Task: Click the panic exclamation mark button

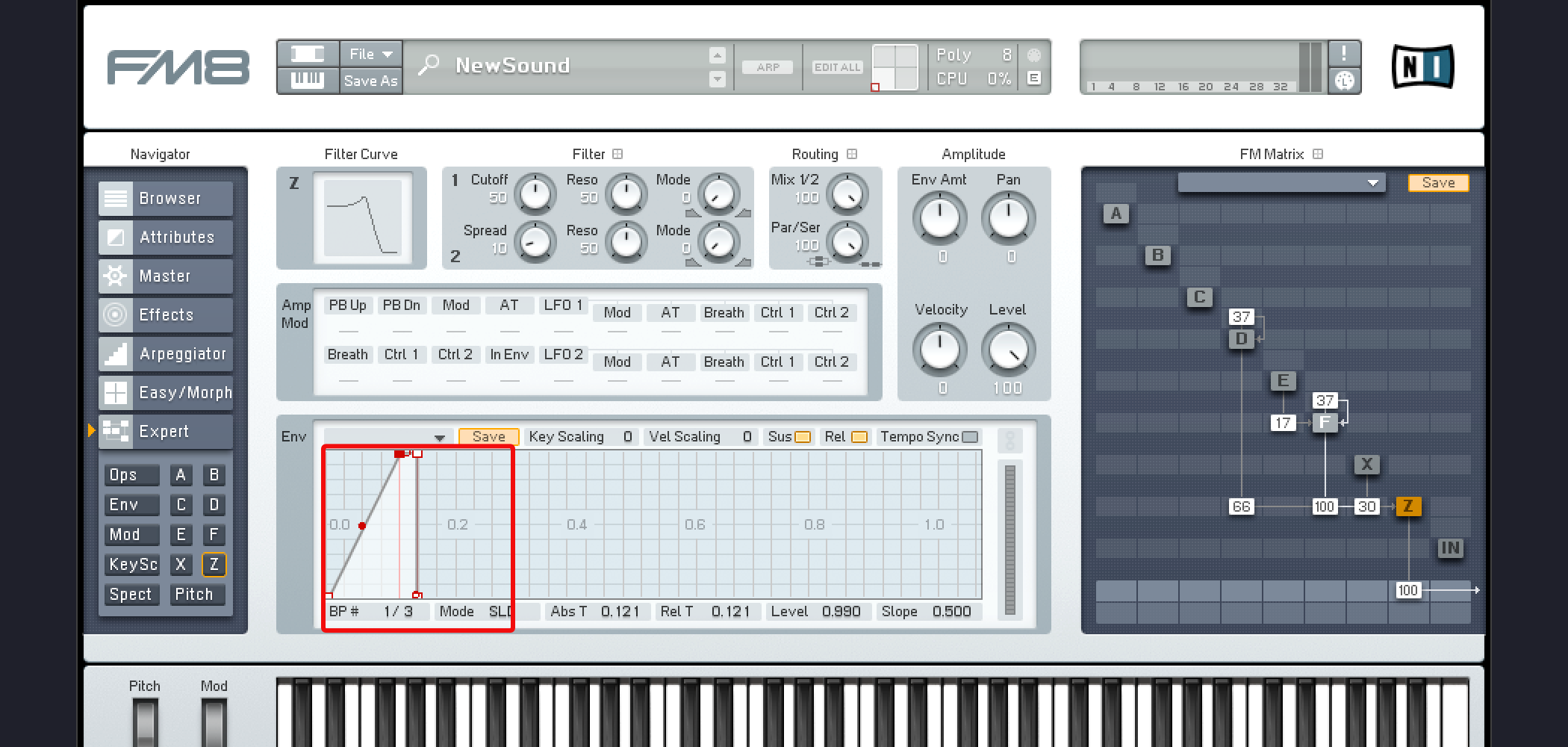Action: (1344, 54)
